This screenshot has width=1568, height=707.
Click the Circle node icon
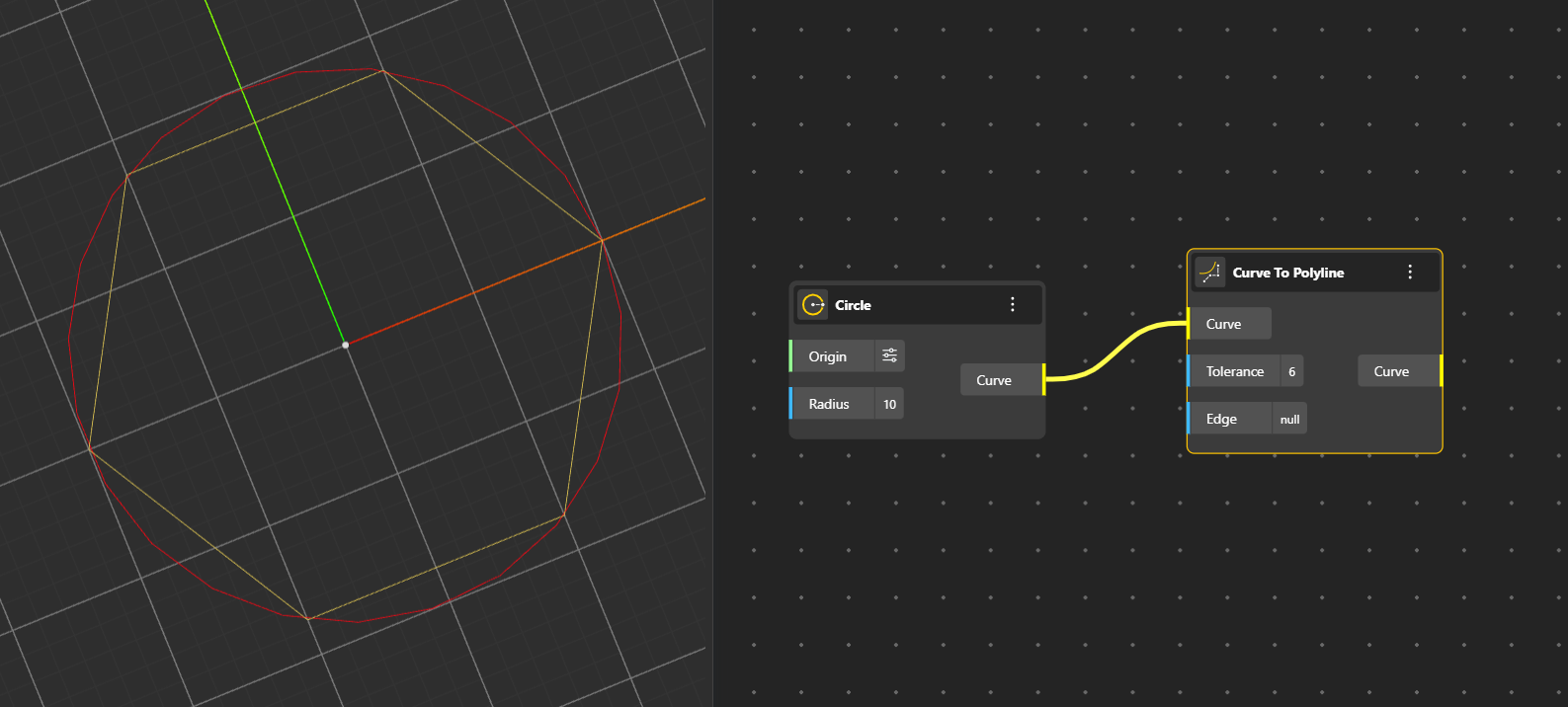tap(813, 305)
